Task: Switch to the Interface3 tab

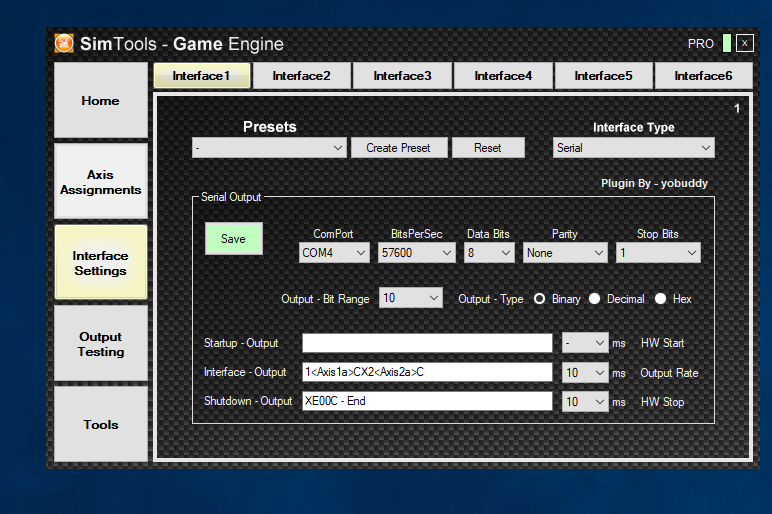Action: 402,76
